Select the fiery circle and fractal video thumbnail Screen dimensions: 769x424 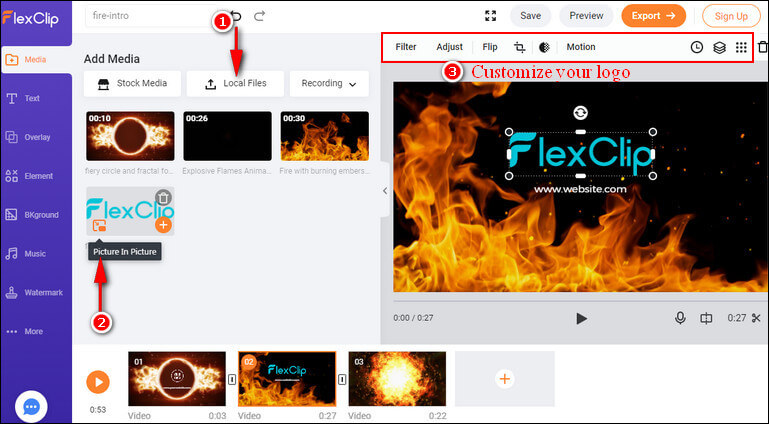pos(130,136)
